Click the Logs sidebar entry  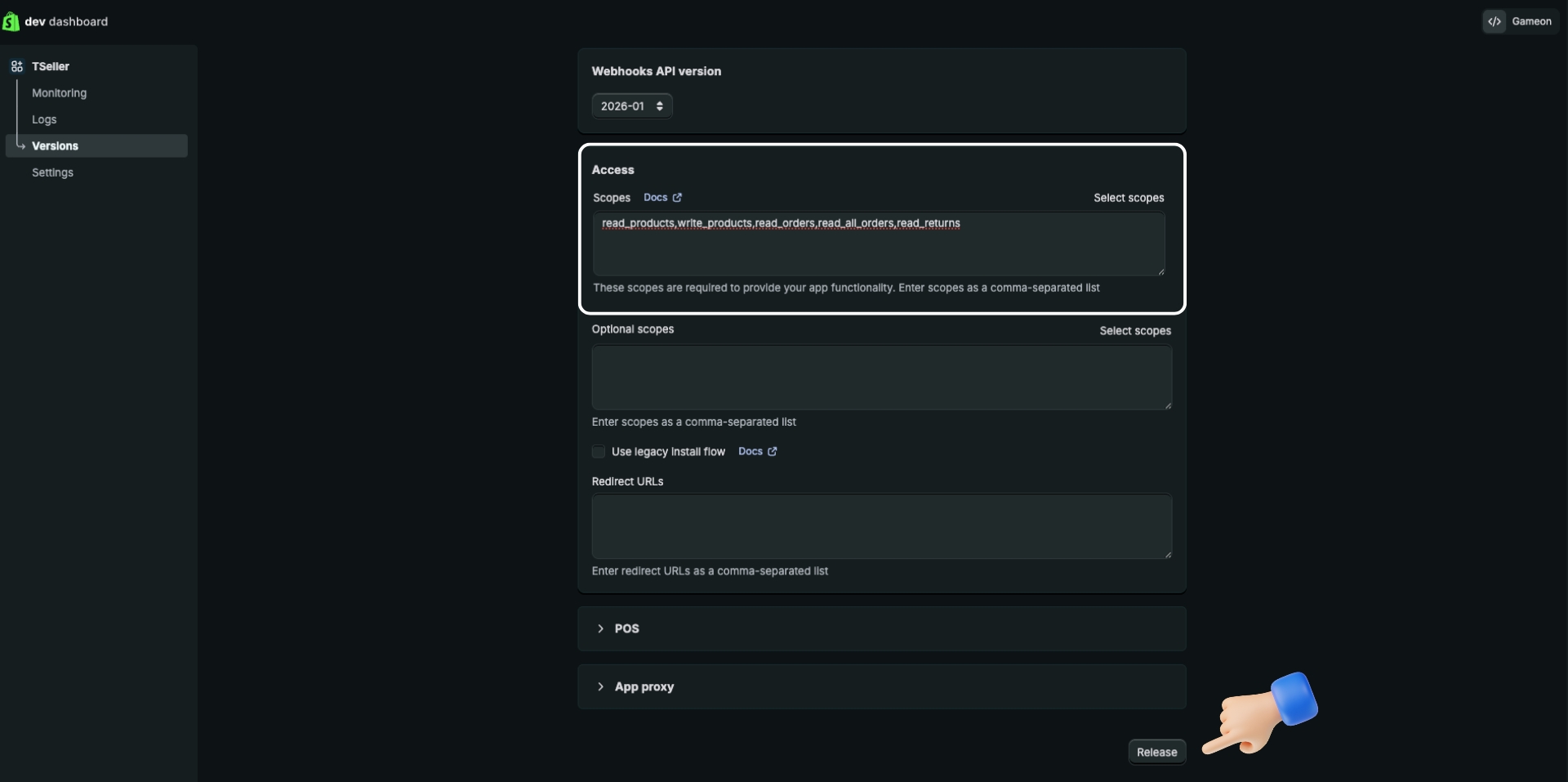tap(44, 118)
